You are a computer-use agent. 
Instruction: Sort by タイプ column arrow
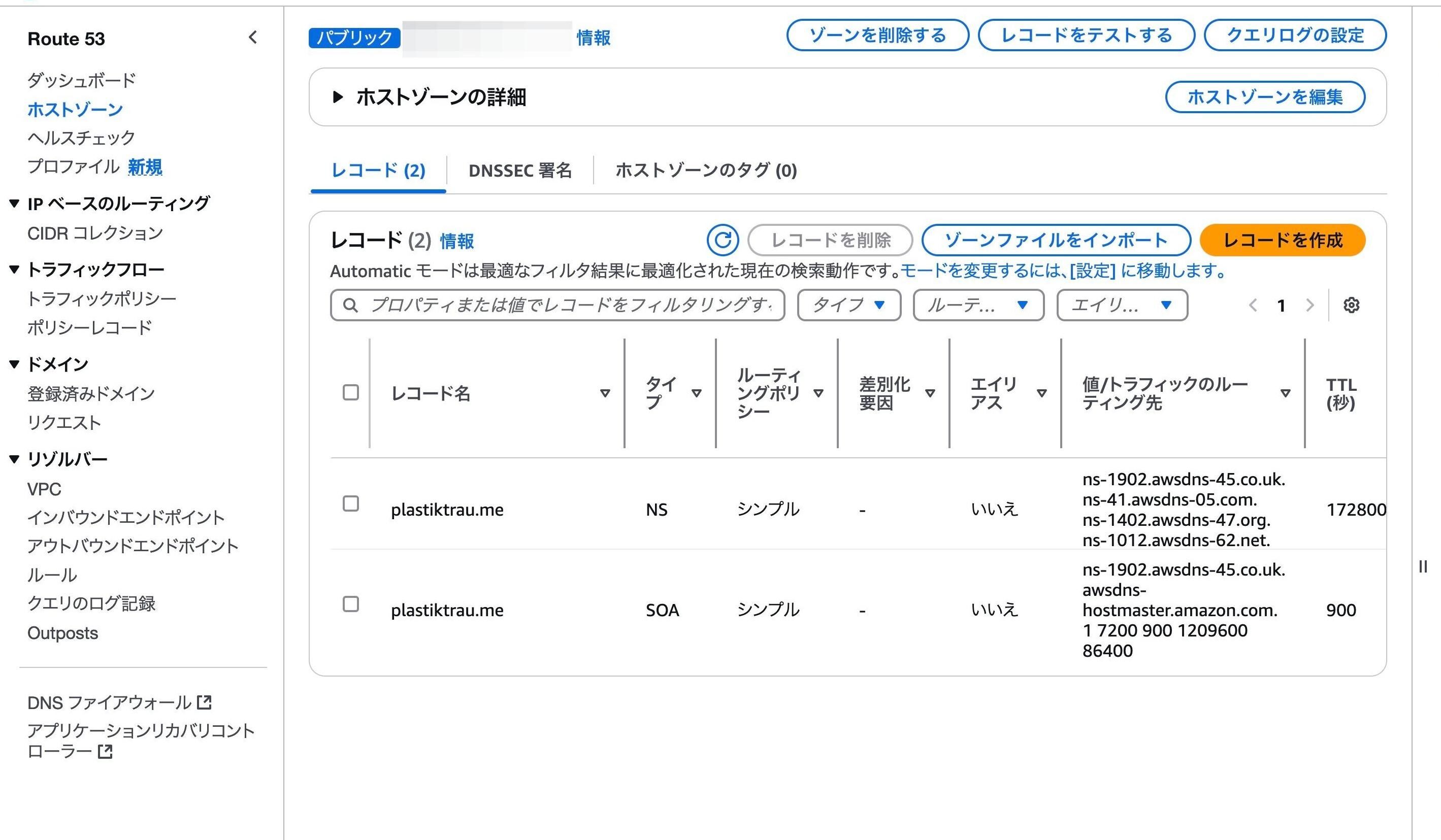click(x=696, y=393)
